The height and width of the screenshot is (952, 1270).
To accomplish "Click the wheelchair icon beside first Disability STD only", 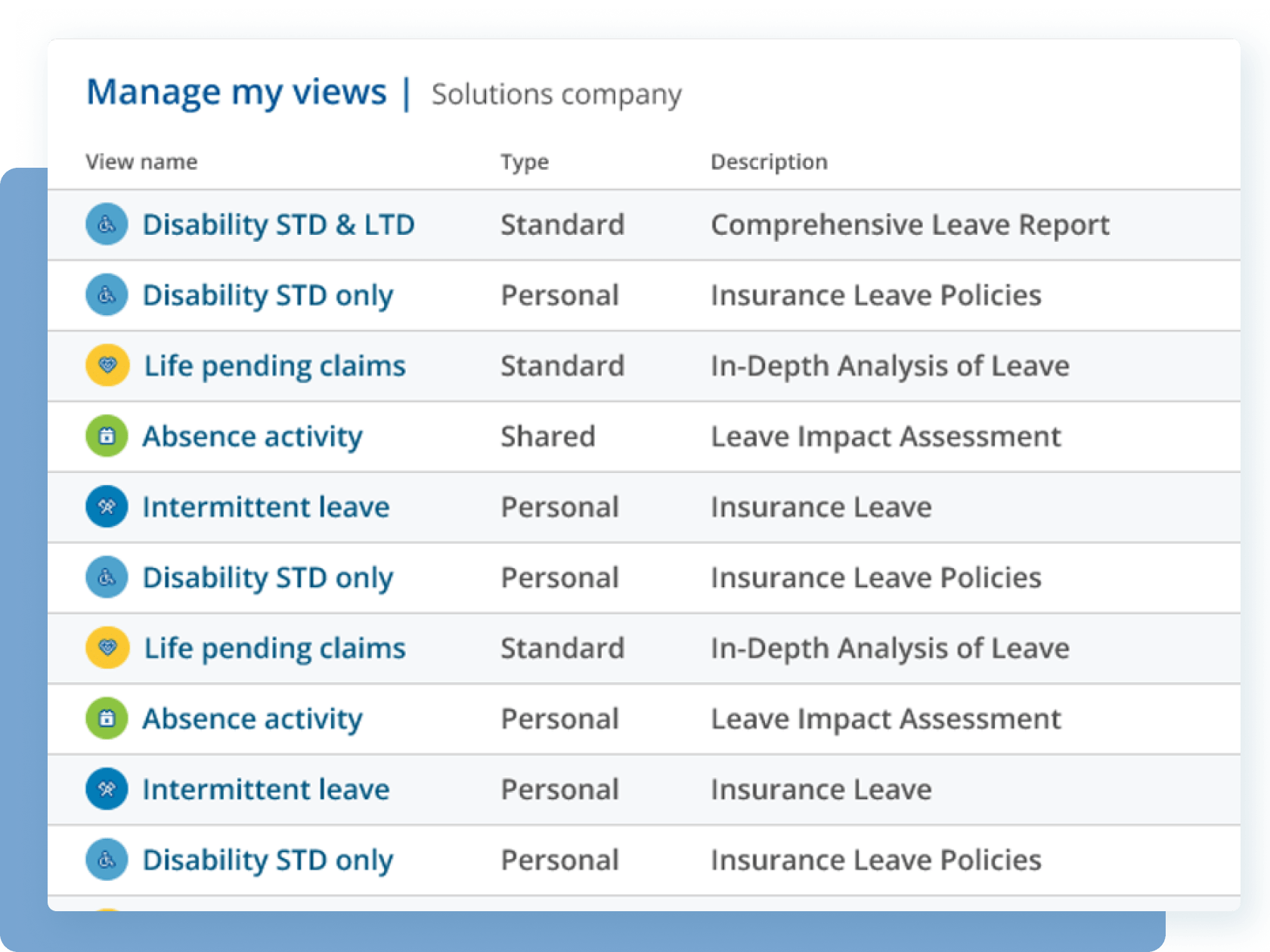I will click(x=106, y=295).
